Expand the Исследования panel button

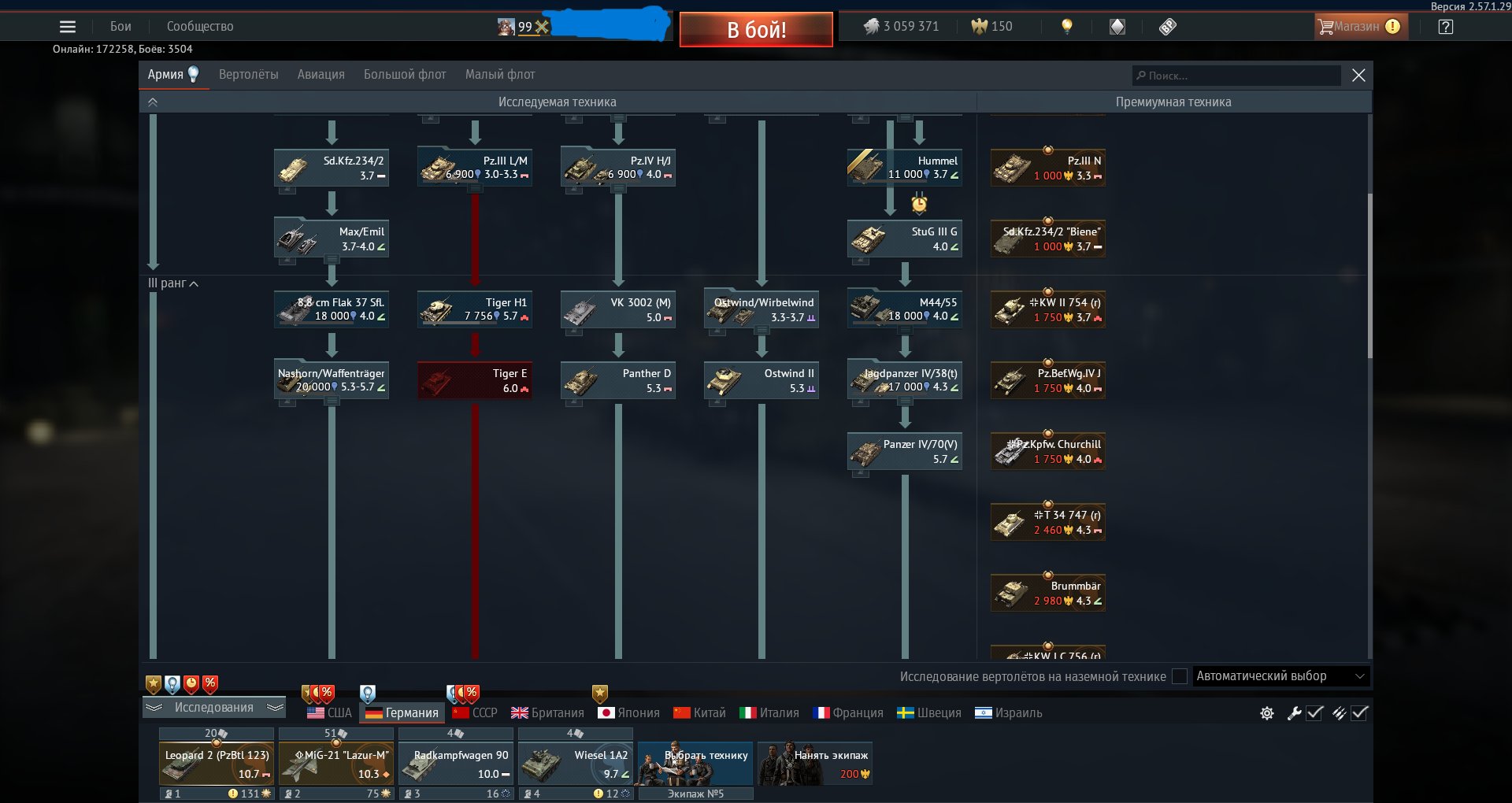tap(214, 707)
